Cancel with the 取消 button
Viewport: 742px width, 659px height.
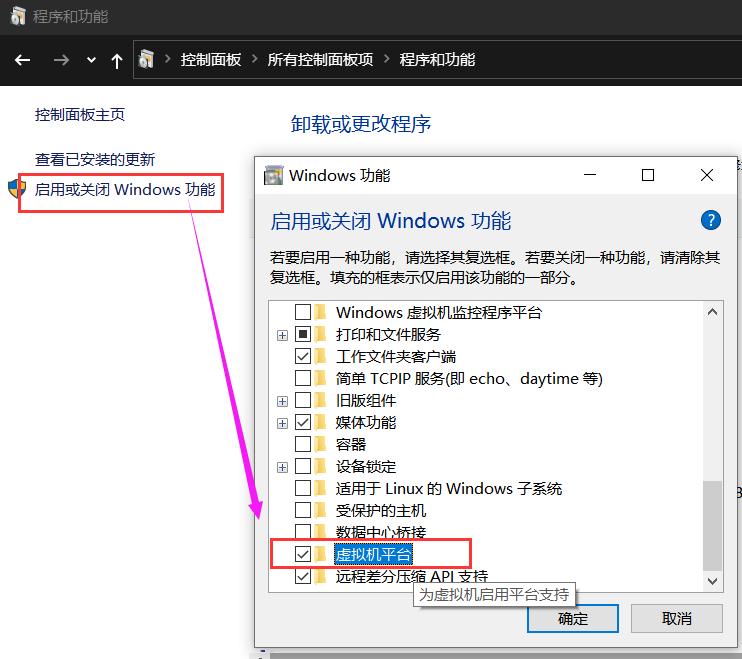pyautogui.click(x=677, y=618)
